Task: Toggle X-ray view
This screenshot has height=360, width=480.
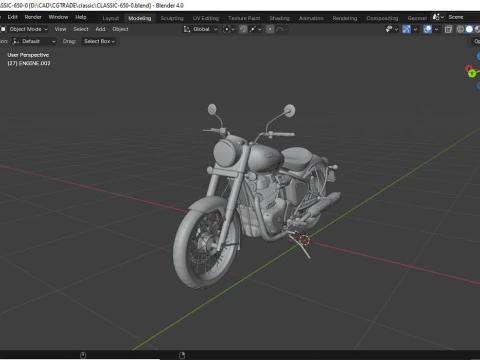Action: click(x=448, y=29)
